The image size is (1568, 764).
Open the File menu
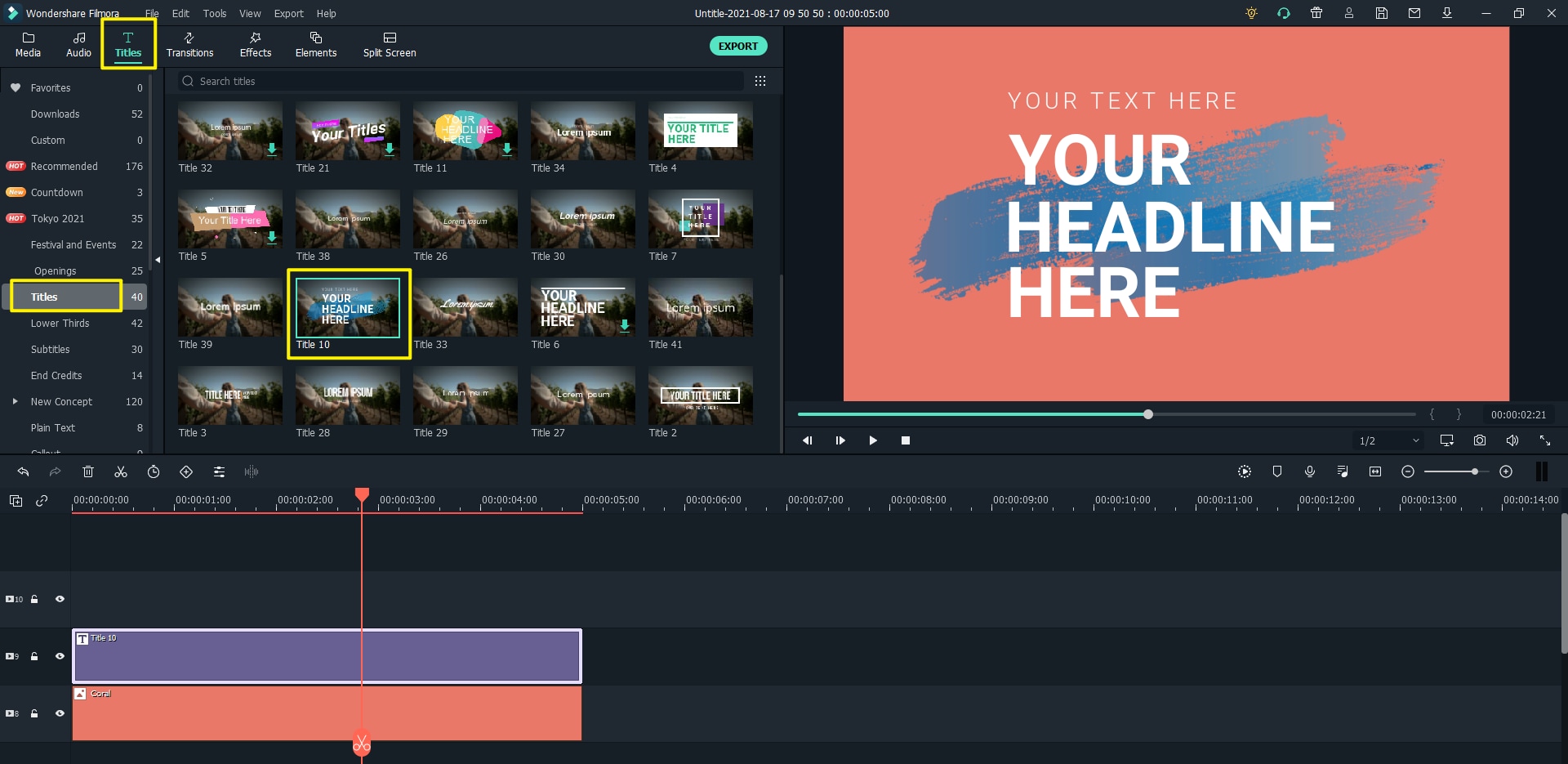(152, 13)
